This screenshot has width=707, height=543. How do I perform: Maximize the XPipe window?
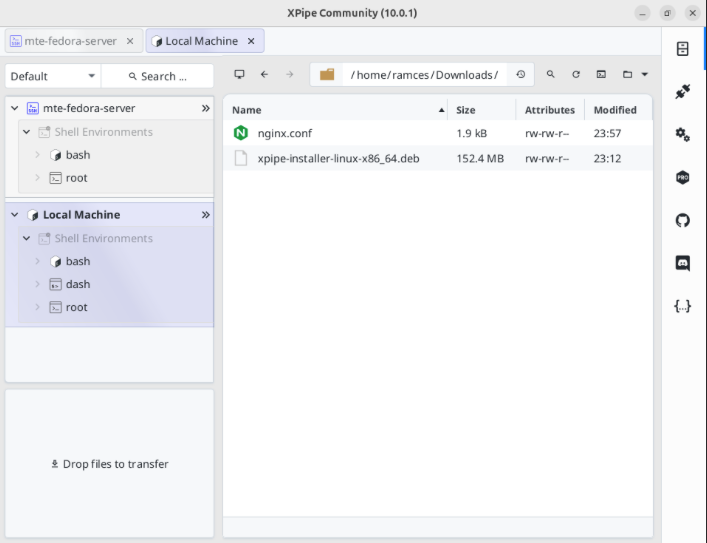[x=667, y=13]
